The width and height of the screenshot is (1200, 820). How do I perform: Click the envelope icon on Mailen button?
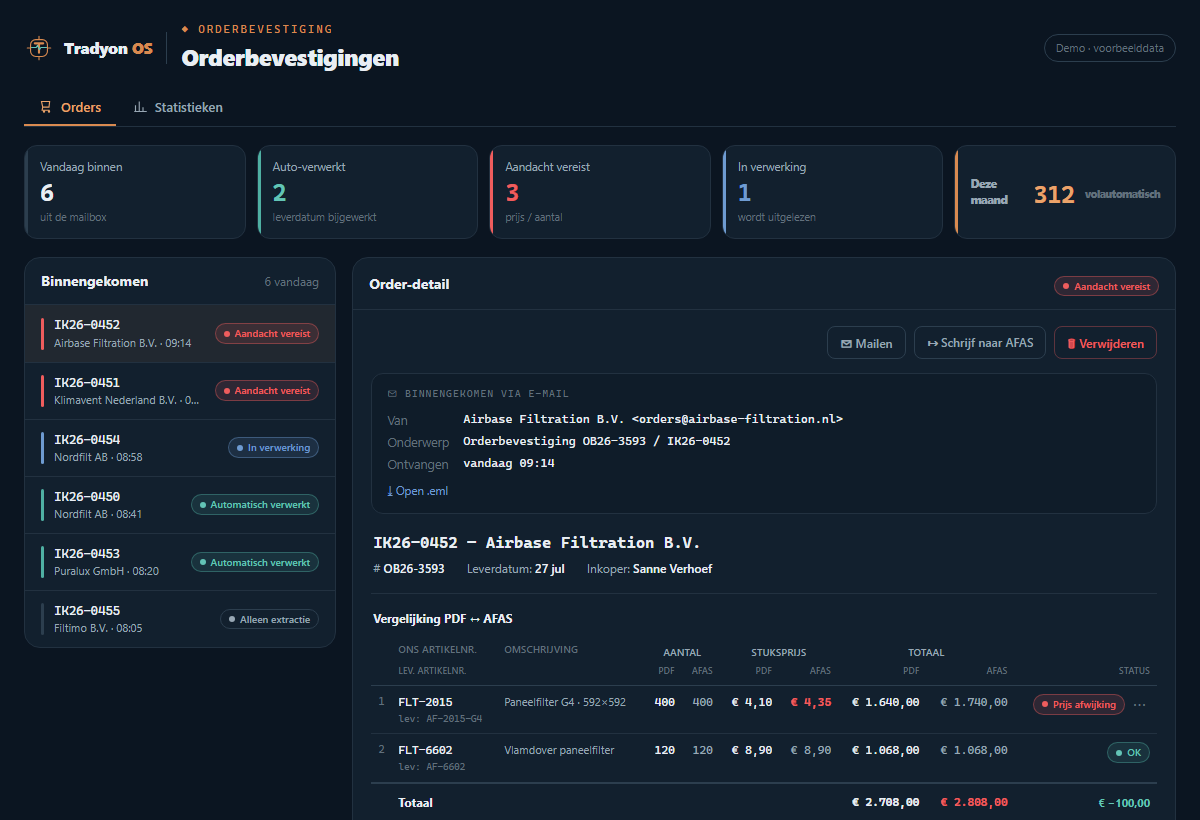[846, 344]
